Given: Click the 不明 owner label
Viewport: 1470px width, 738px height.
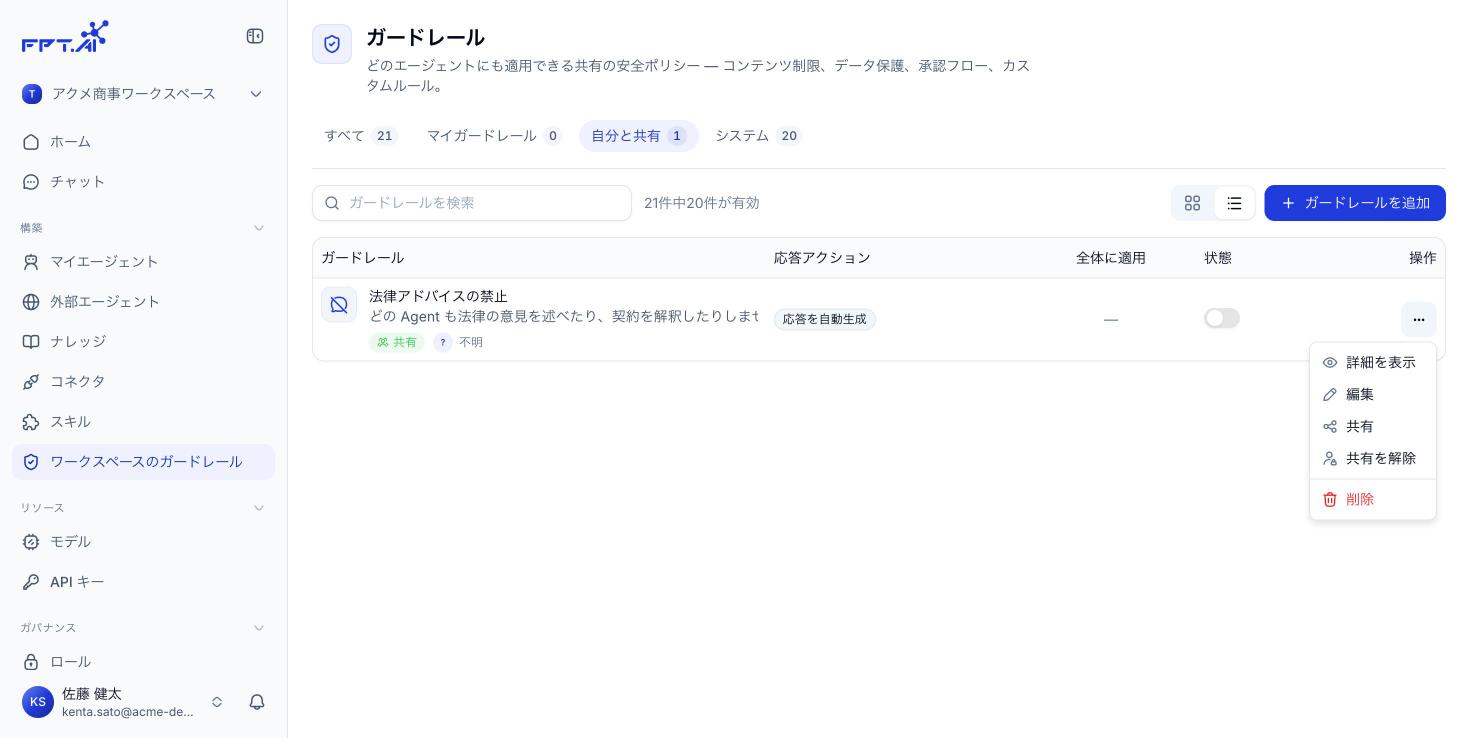Looking at the screenshot, I should click(x=471, y=342).
